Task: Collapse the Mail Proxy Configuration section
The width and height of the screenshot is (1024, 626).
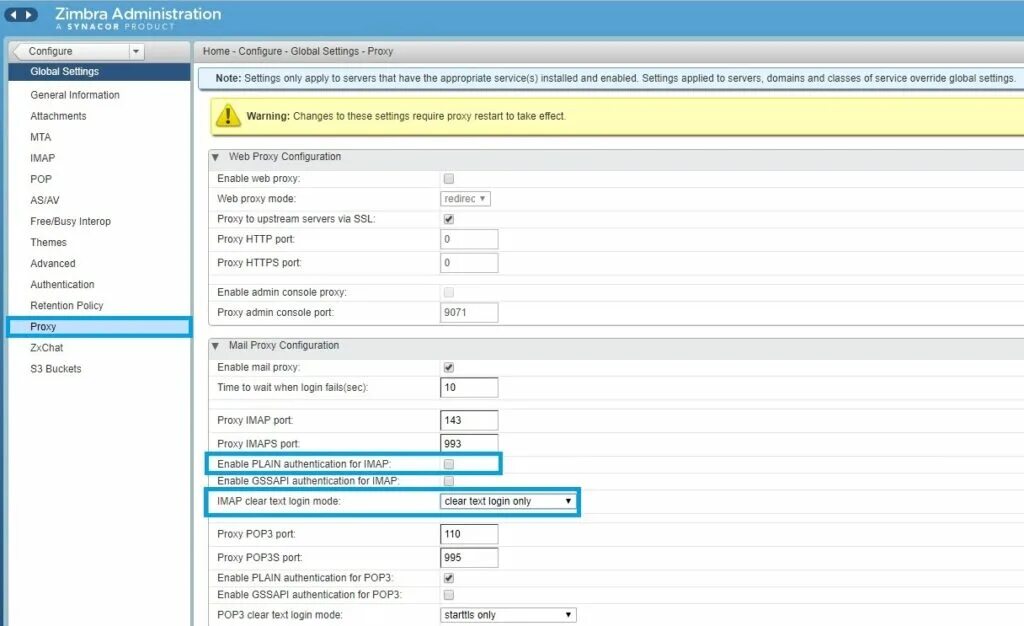Action: tap(215, 346)
